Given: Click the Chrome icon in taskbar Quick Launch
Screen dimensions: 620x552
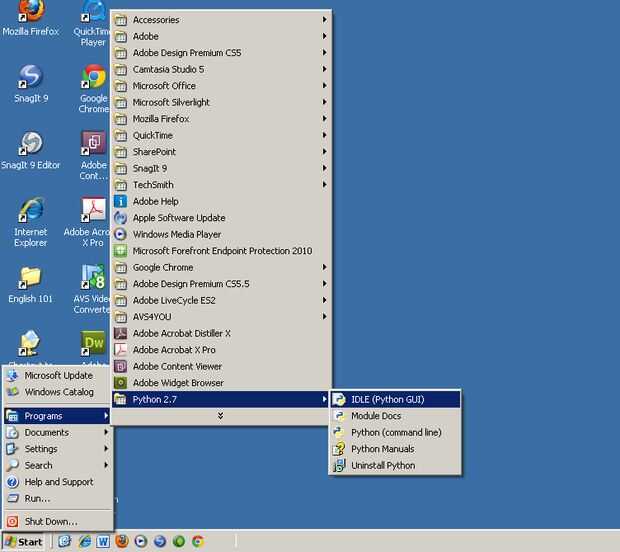Looking at the screenshot, I should (198, 541).
